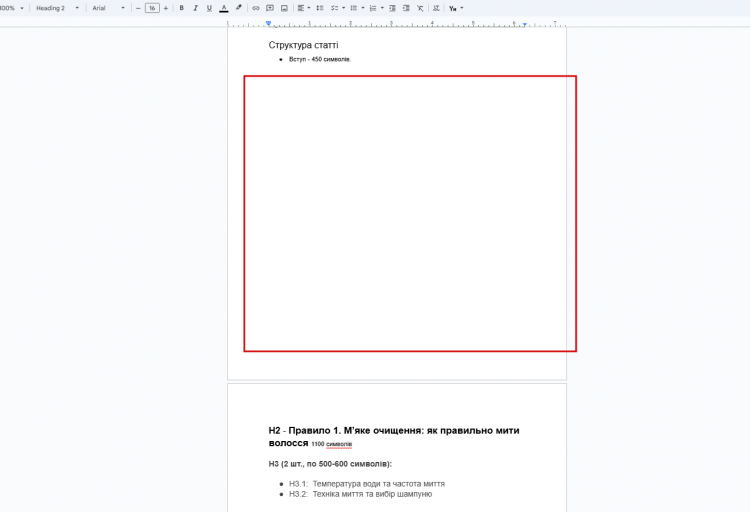Click the insert image icon

pyautogui.click(x=284, y=8)
